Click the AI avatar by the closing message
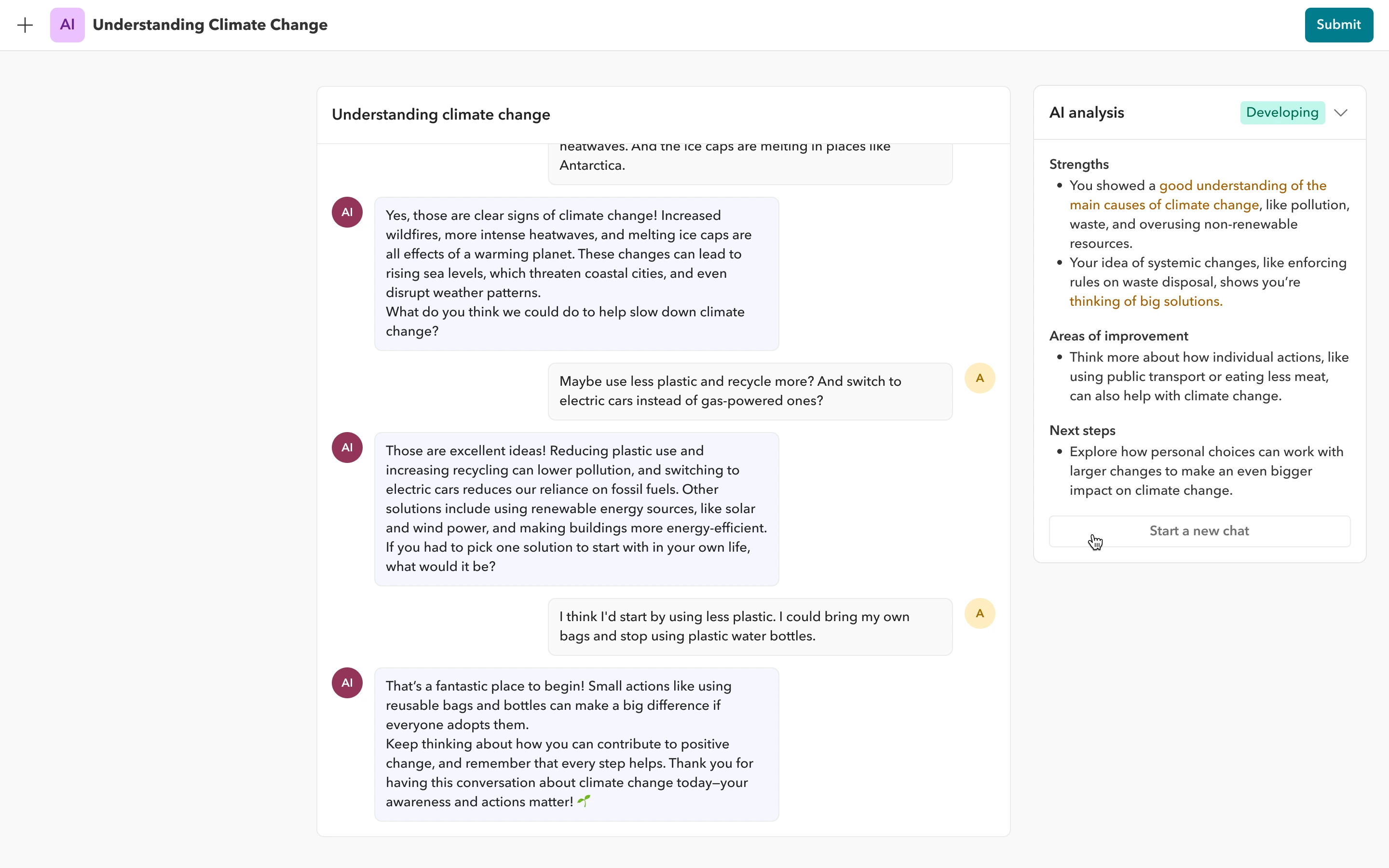The width and height of the screenshot is (1389, 868). (347, 682)
